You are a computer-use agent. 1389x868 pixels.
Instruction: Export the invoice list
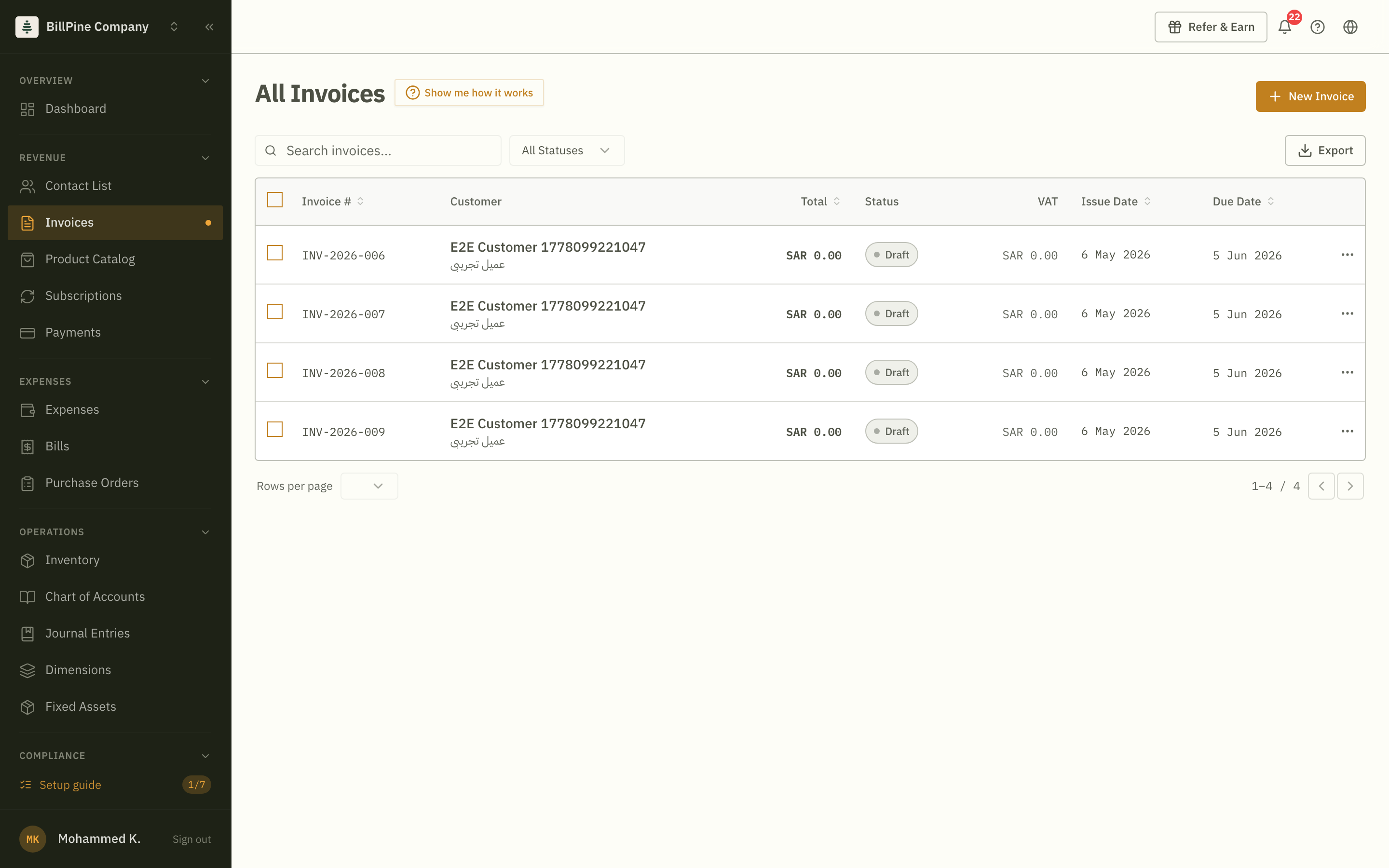click(1325, 150)
